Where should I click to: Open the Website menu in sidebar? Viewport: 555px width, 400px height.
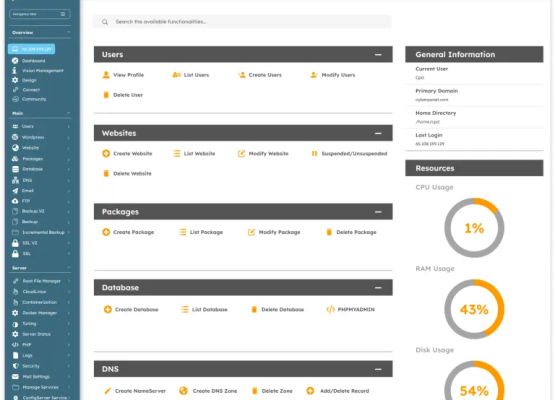click(40, 148)
